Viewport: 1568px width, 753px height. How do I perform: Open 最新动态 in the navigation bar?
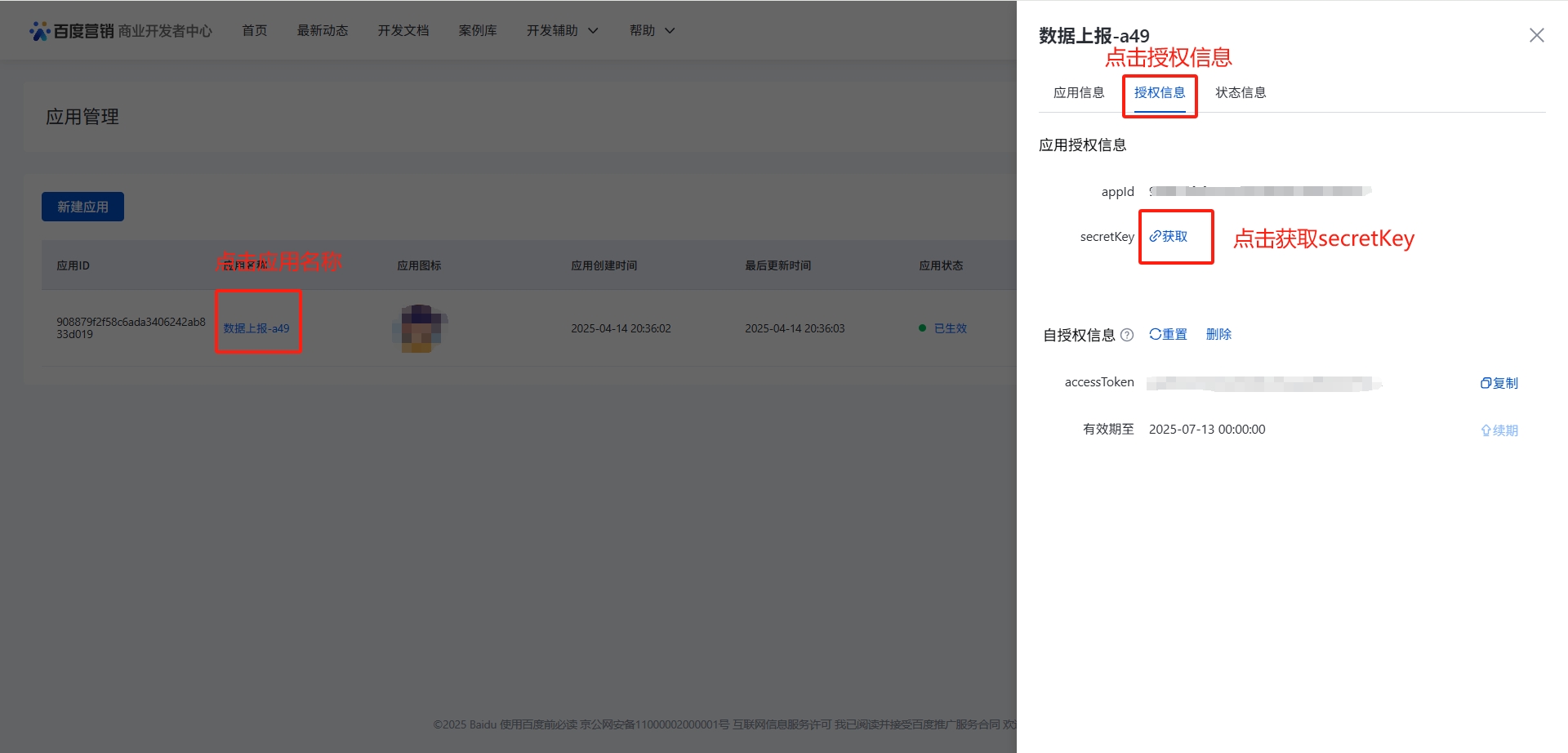click(x=322, y=30)
